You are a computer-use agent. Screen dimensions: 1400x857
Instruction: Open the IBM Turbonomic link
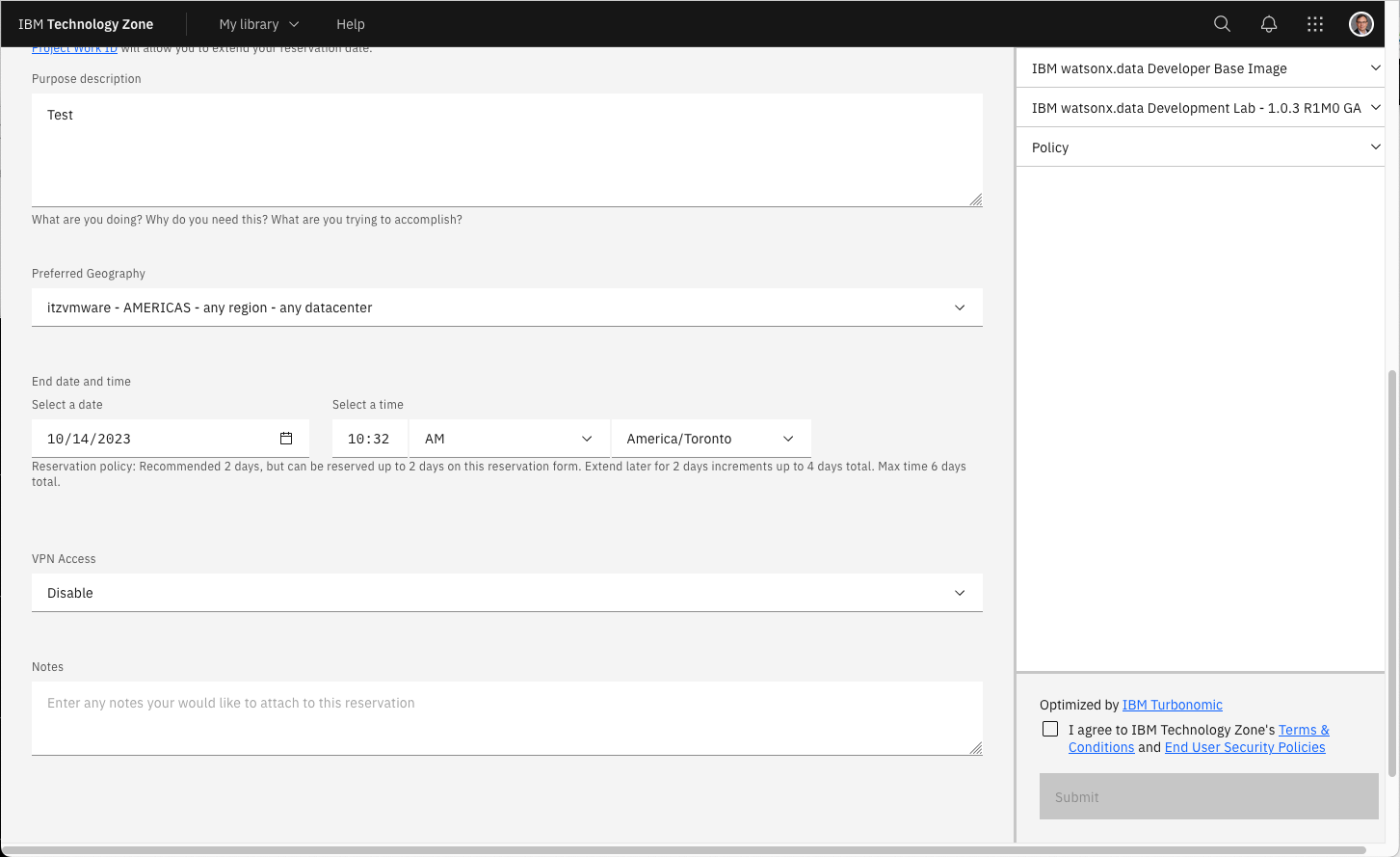1172,705
